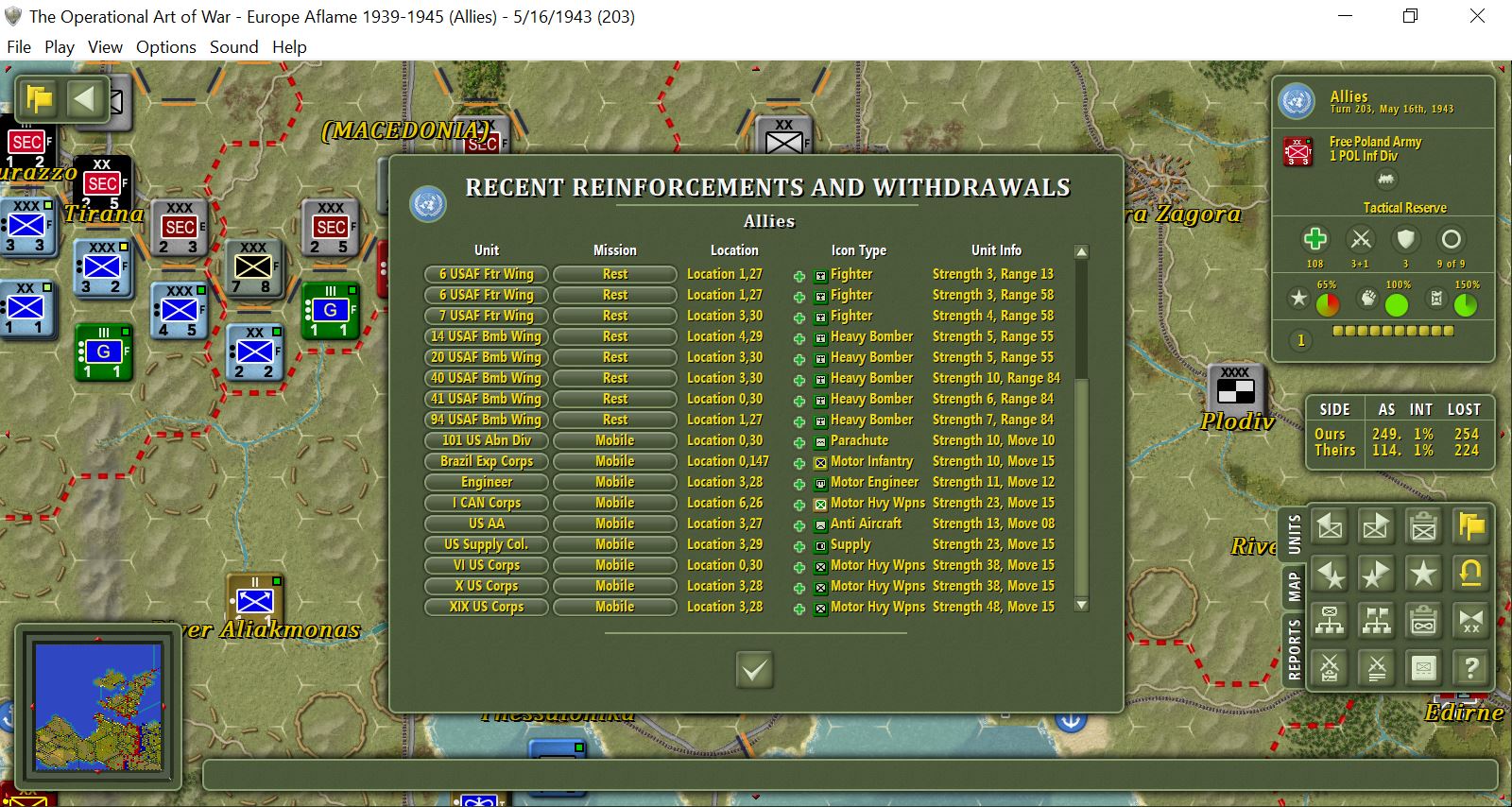This screenshot has width=1512, height=807.
Task: Click yellow squares movement bar in unit panel
Action: pyautogui.click(x=1393, y=331)
